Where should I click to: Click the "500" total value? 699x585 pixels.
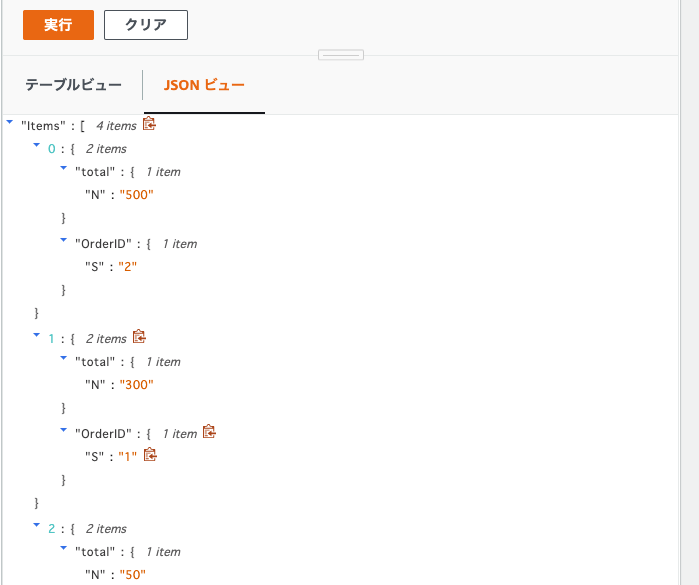137,195
